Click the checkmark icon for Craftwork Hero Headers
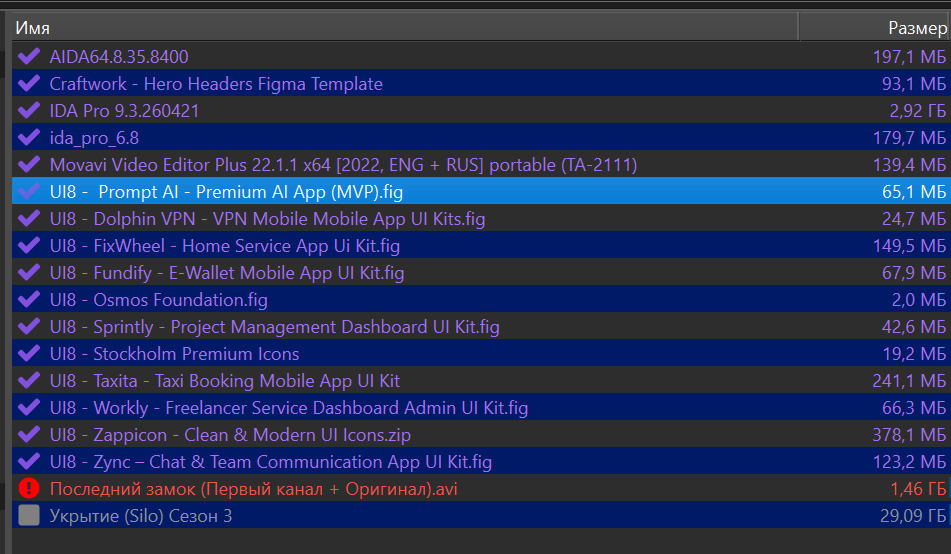This screenshot has height=554, width=951. [29, 83]
